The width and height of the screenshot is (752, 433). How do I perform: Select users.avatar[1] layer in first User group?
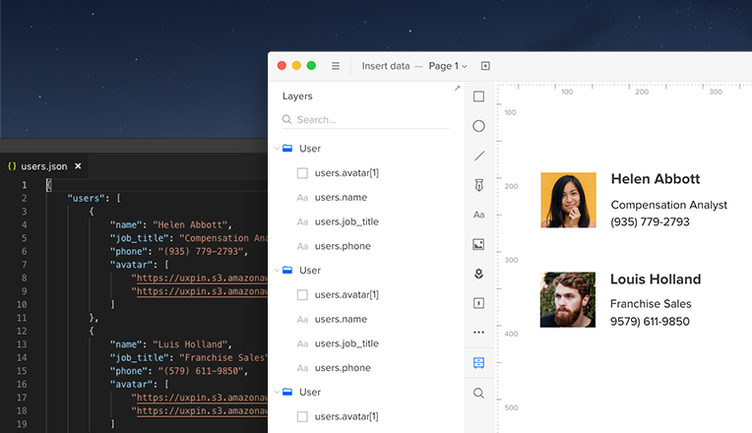346,173
